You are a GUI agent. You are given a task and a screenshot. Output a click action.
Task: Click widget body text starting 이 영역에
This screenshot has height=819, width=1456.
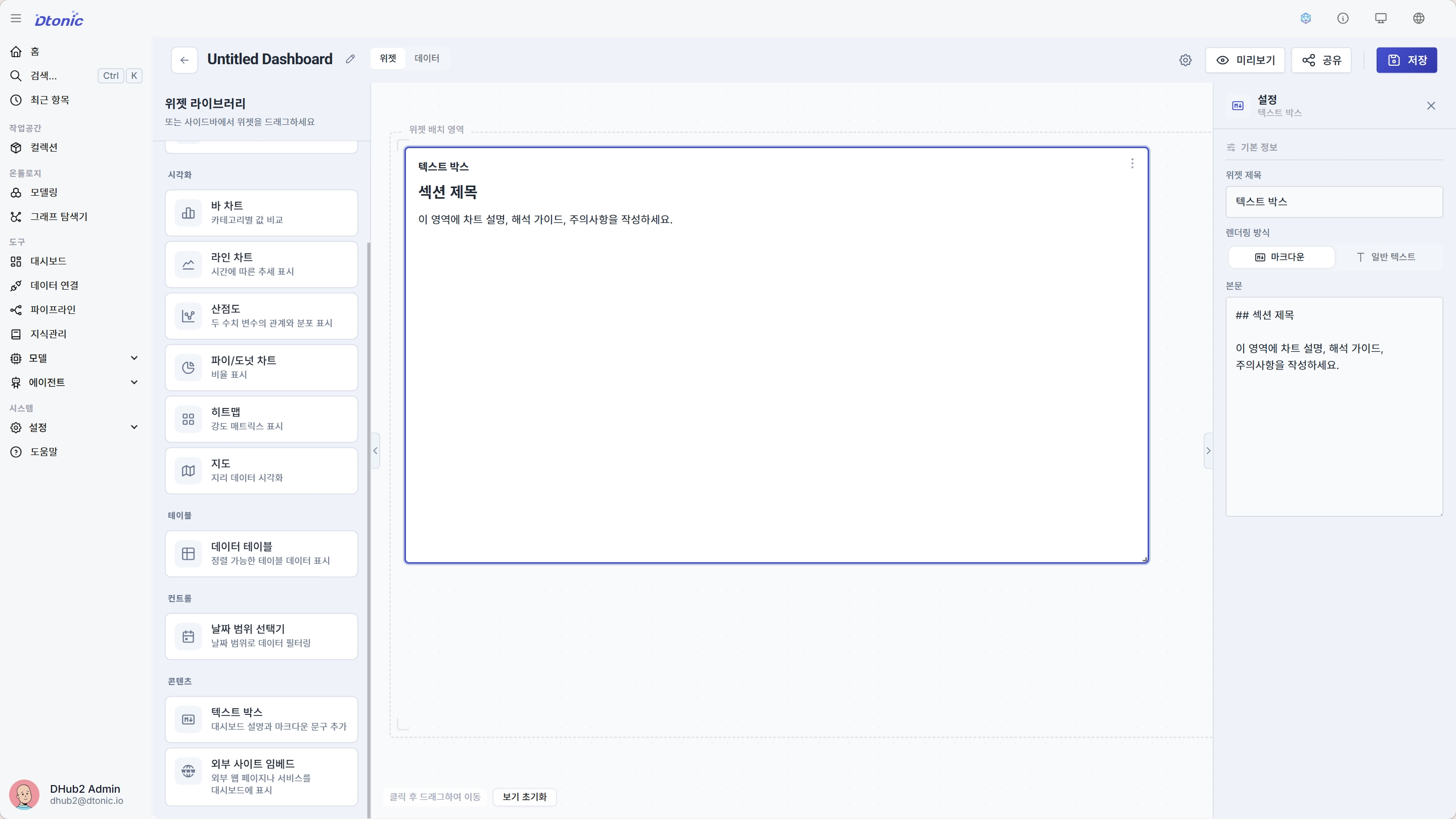(545, 219)
